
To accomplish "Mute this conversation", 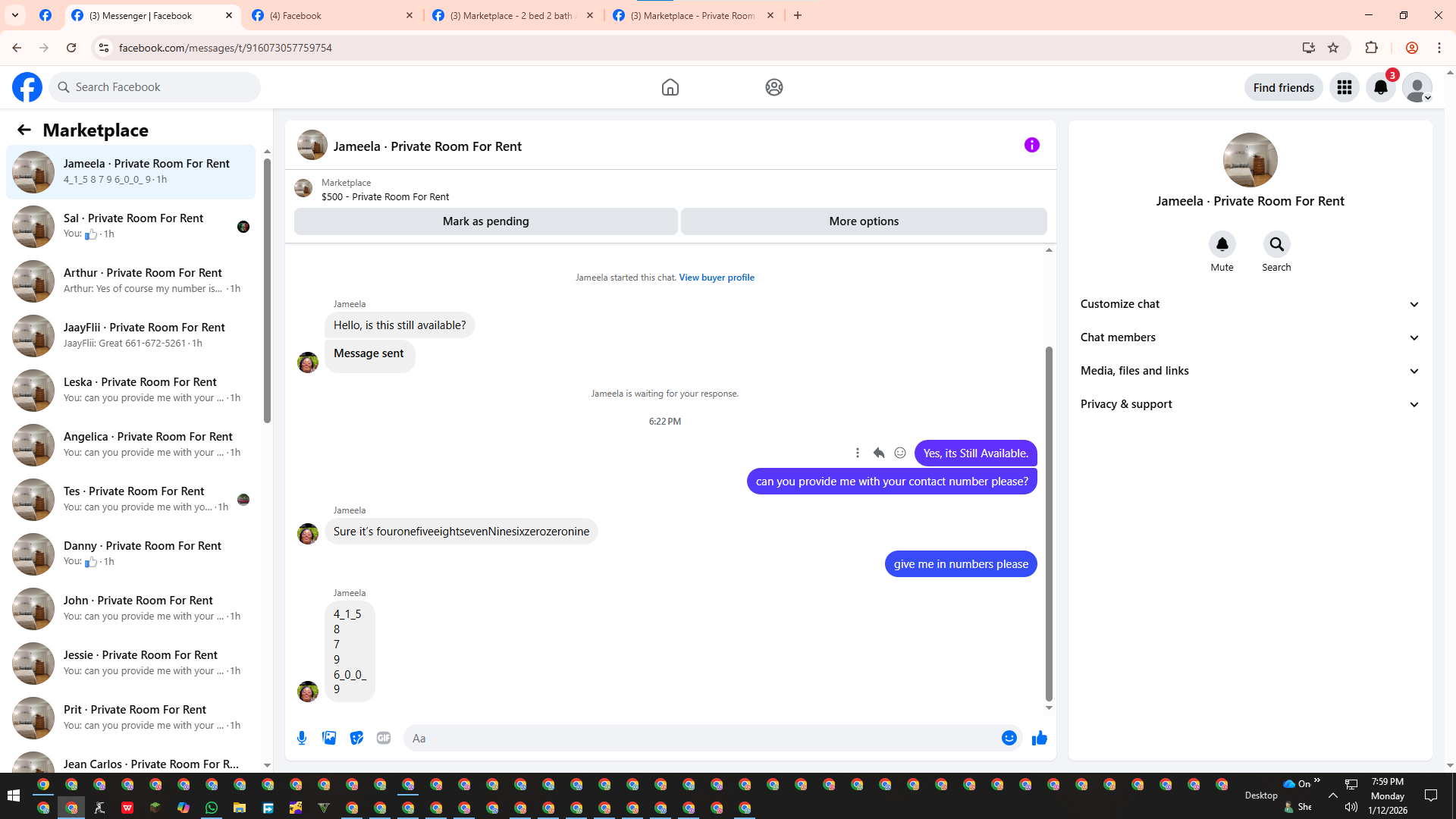I will [x=1222, y=244].
